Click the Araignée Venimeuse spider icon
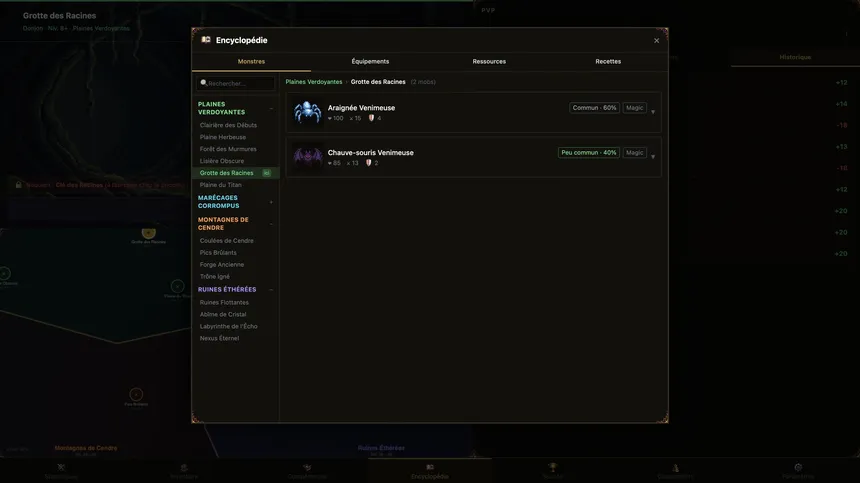 click(307, 112)
